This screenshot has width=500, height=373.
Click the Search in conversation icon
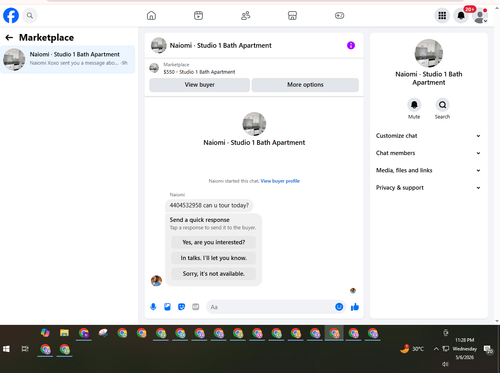pyautogui.click(x=442, y=105)
